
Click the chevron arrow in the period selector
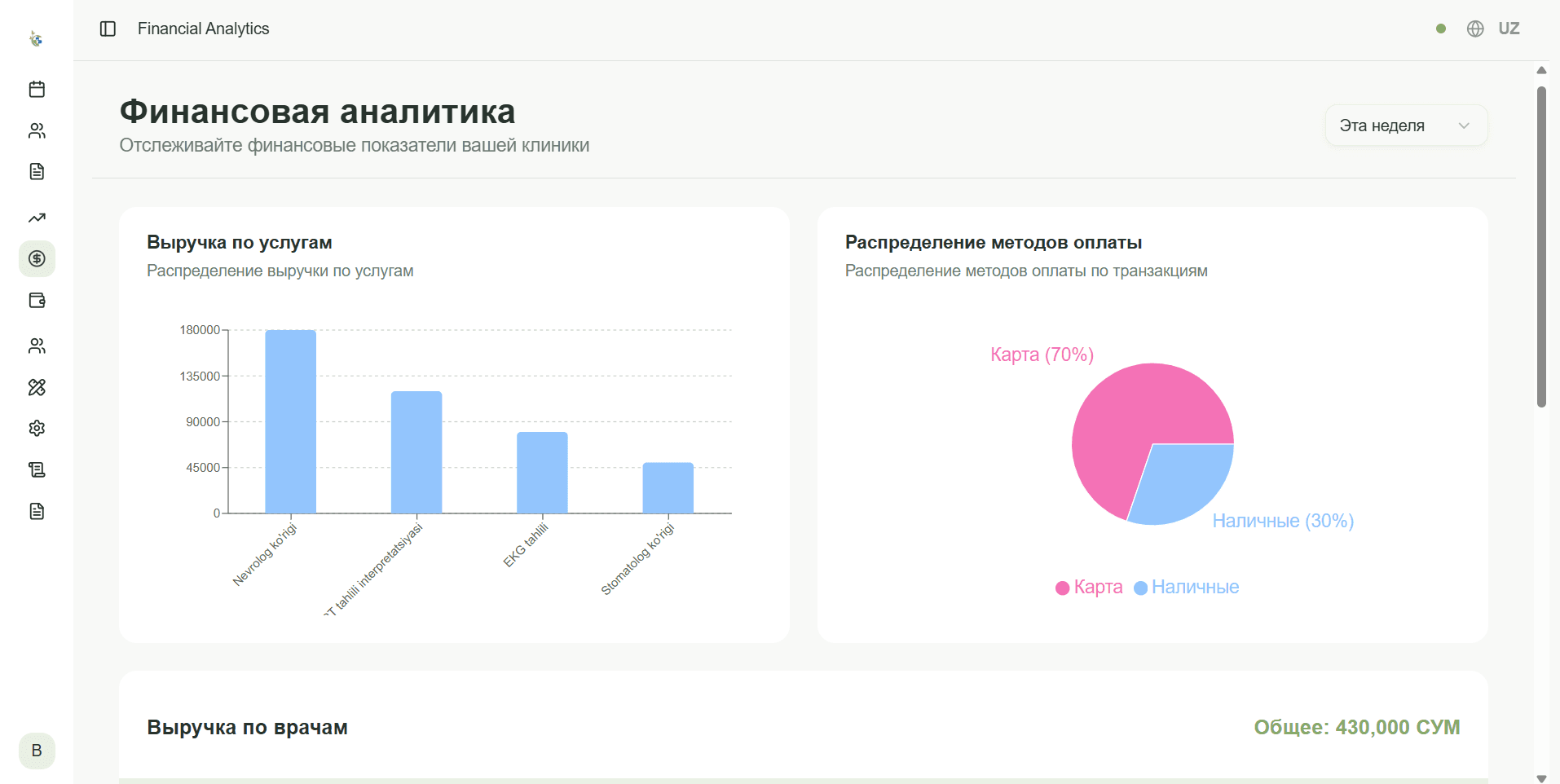pyautogui.click(x=1464, y=126)
